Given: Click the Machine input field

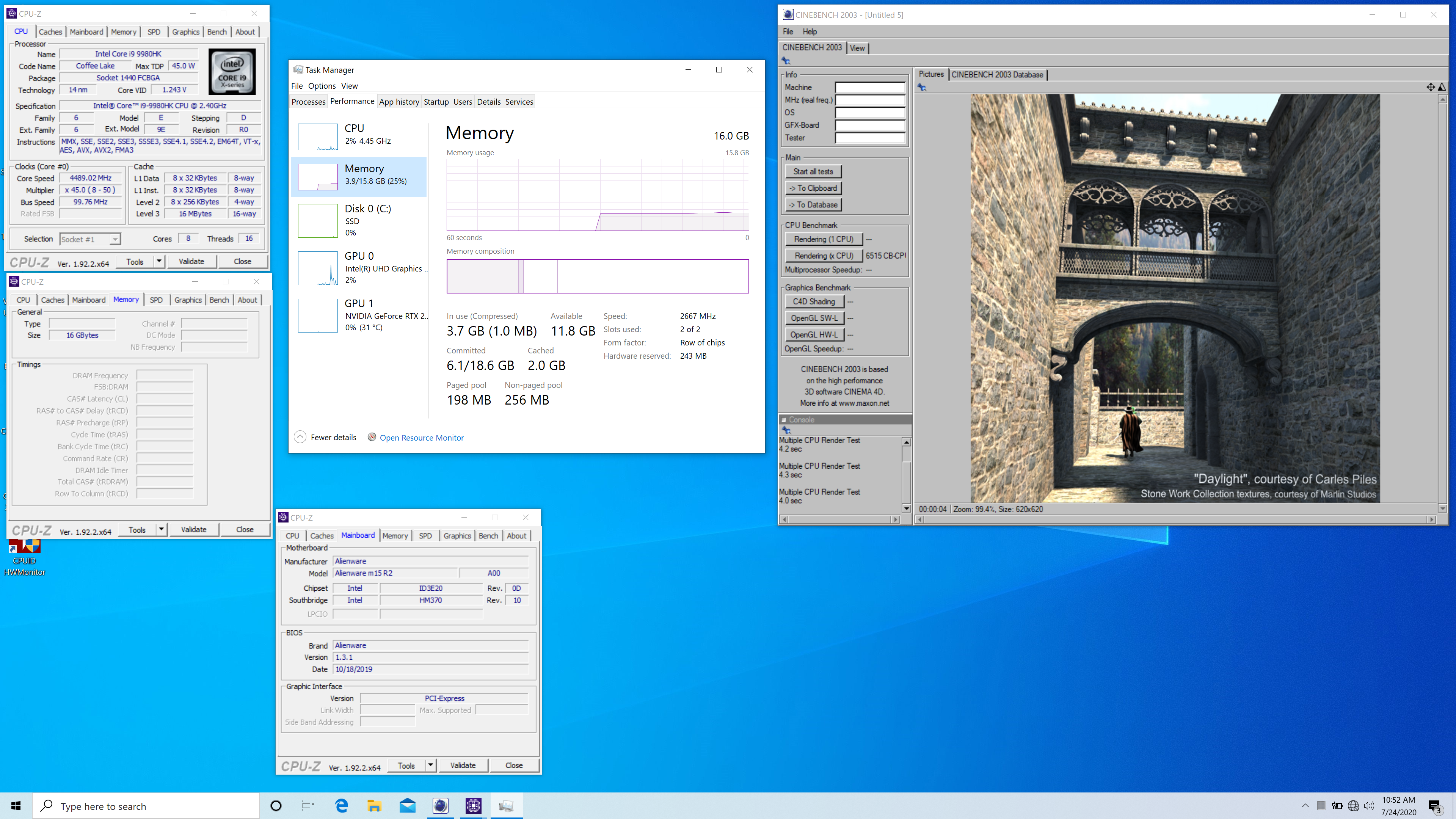Looking at the screenshot, I should 870,87.
